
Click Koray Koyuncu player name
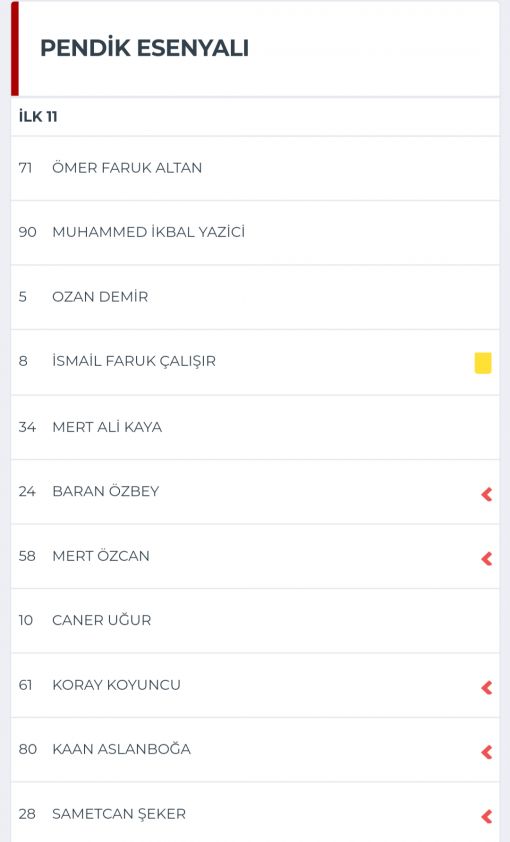tap(116, 685)
